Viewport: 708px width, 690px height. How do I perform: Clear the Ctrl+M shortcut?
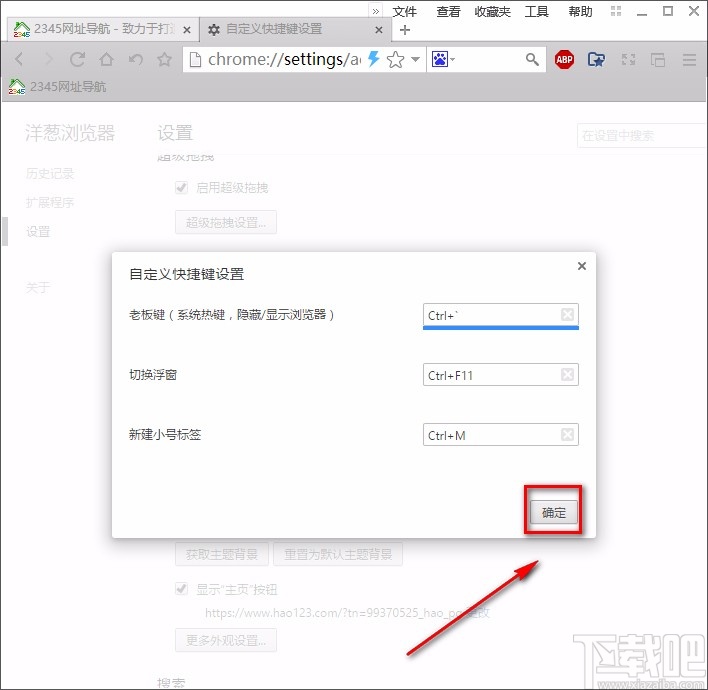(x=567, y=434)
